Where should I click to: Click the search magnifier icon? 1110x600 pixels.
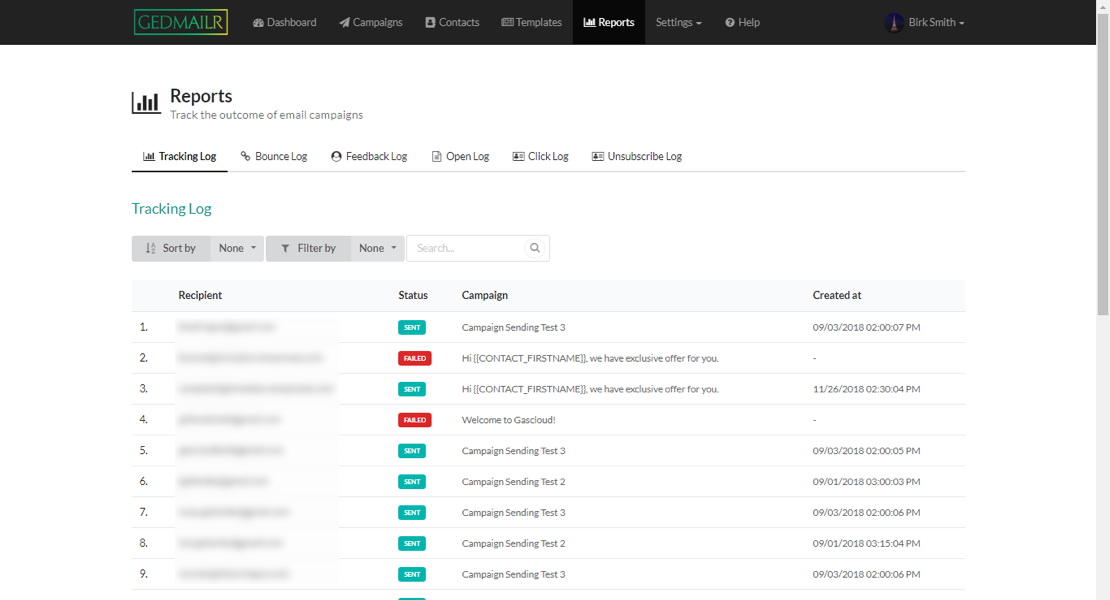click(535, 248)
